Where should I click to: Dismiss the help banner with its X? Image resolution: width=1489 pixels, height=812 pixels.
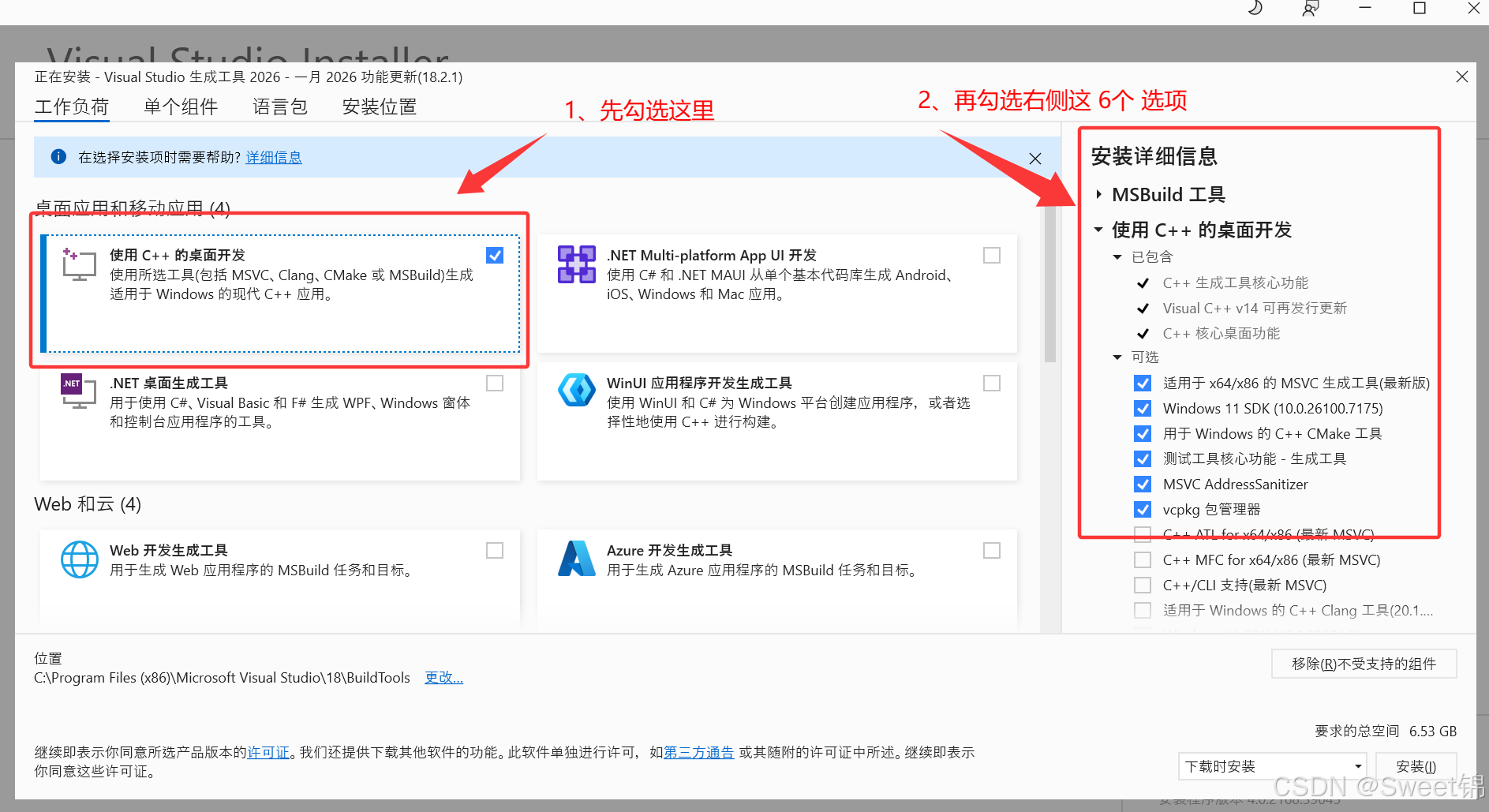click(x=1035, y=159)
